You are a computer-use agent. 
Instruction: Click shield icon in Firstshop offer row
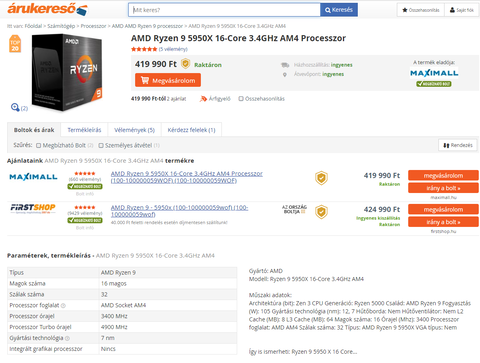coord(321,212)
